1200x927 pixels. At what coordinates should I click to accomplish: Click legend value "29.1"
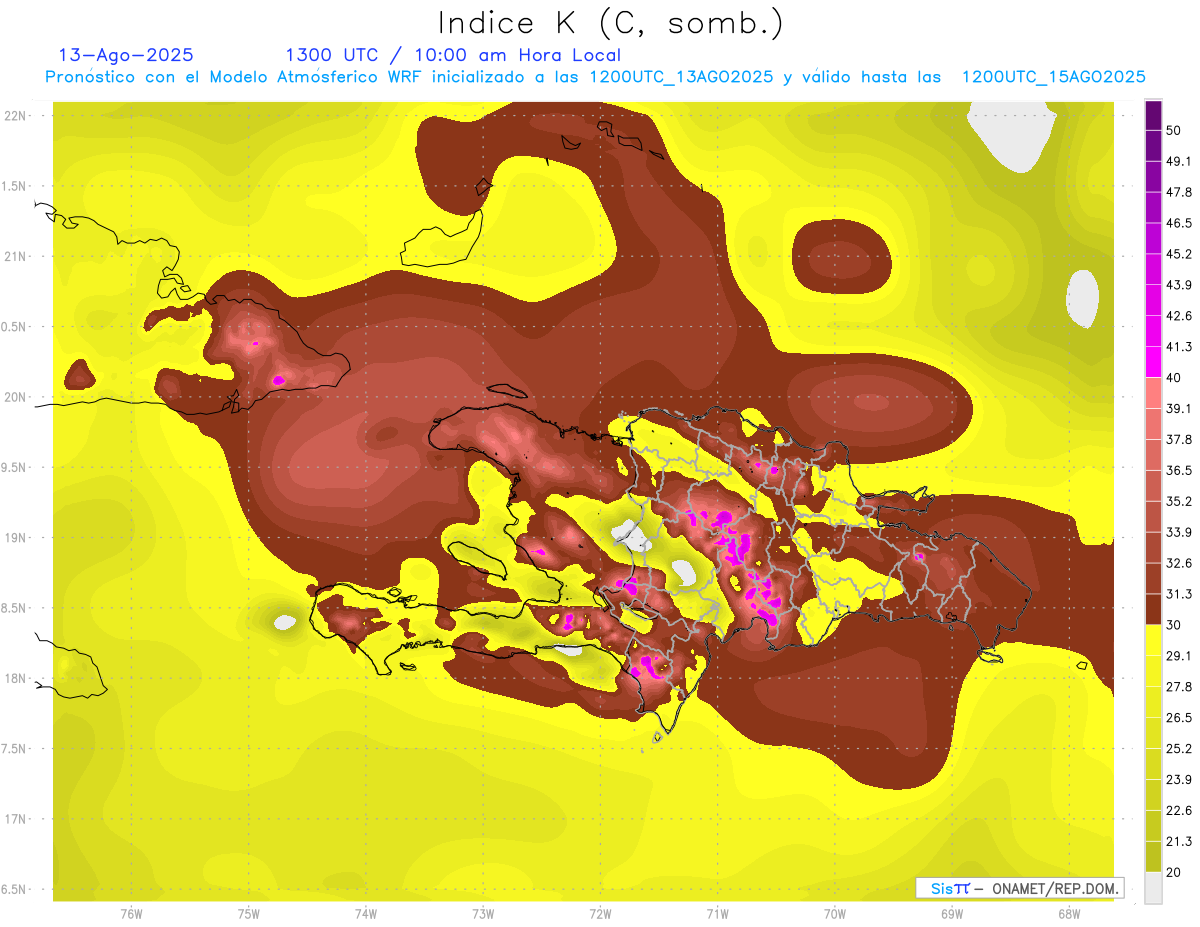tap(1178, 655)
